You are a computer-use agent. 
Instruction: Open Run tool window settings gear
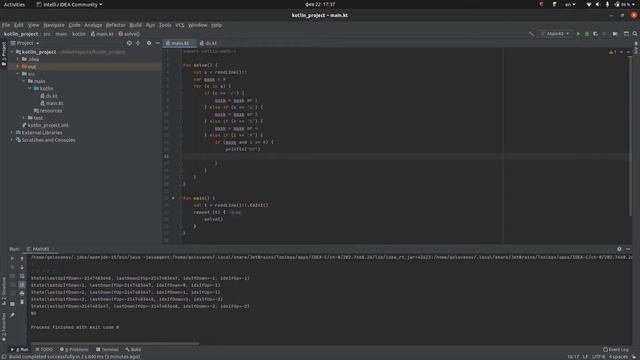[x=619, y=249]
